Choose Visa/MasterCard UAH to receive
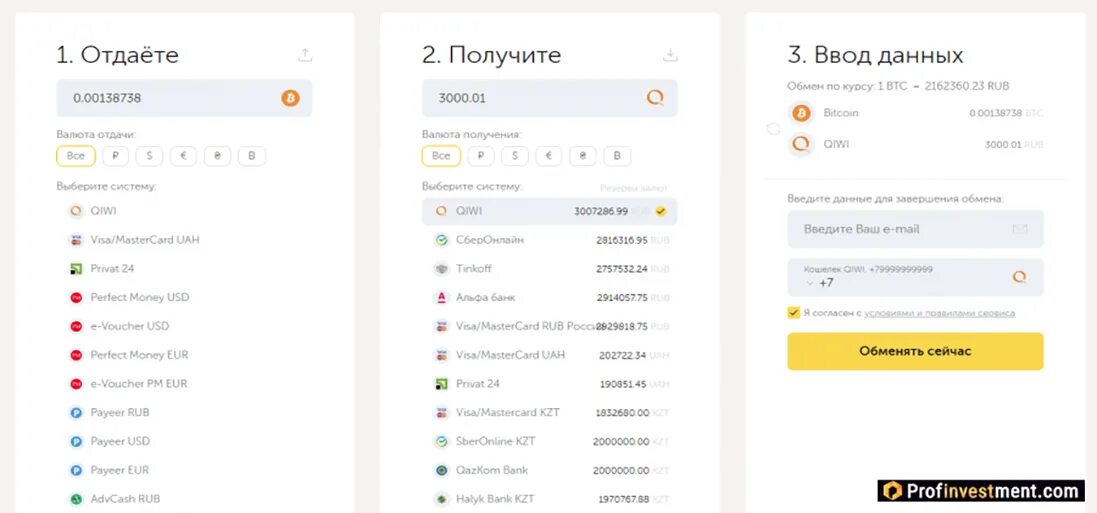 click(549, 354)
